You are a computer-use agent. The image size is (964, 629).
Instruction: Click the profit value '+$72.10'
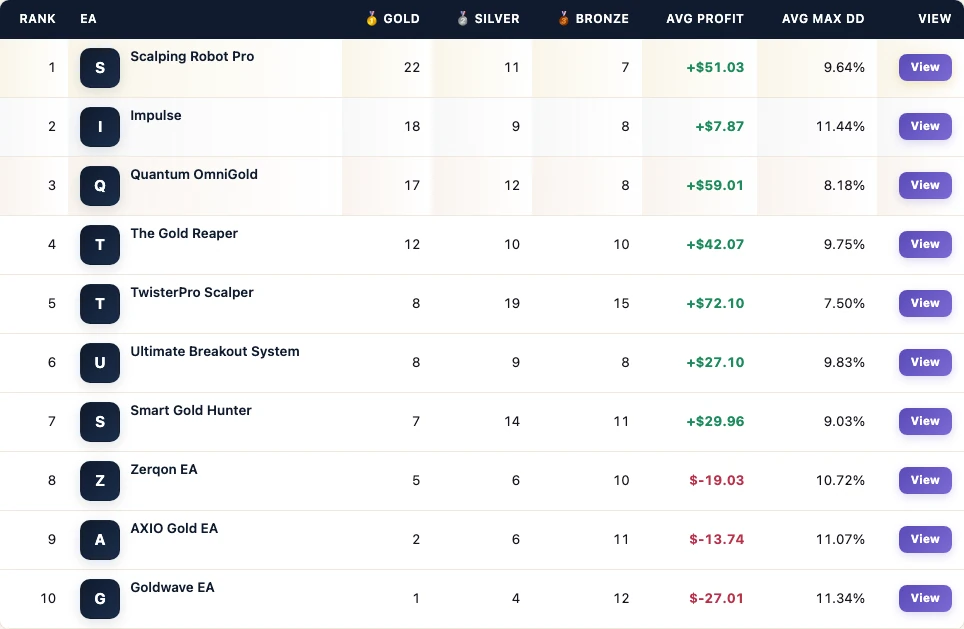point(715,304)
